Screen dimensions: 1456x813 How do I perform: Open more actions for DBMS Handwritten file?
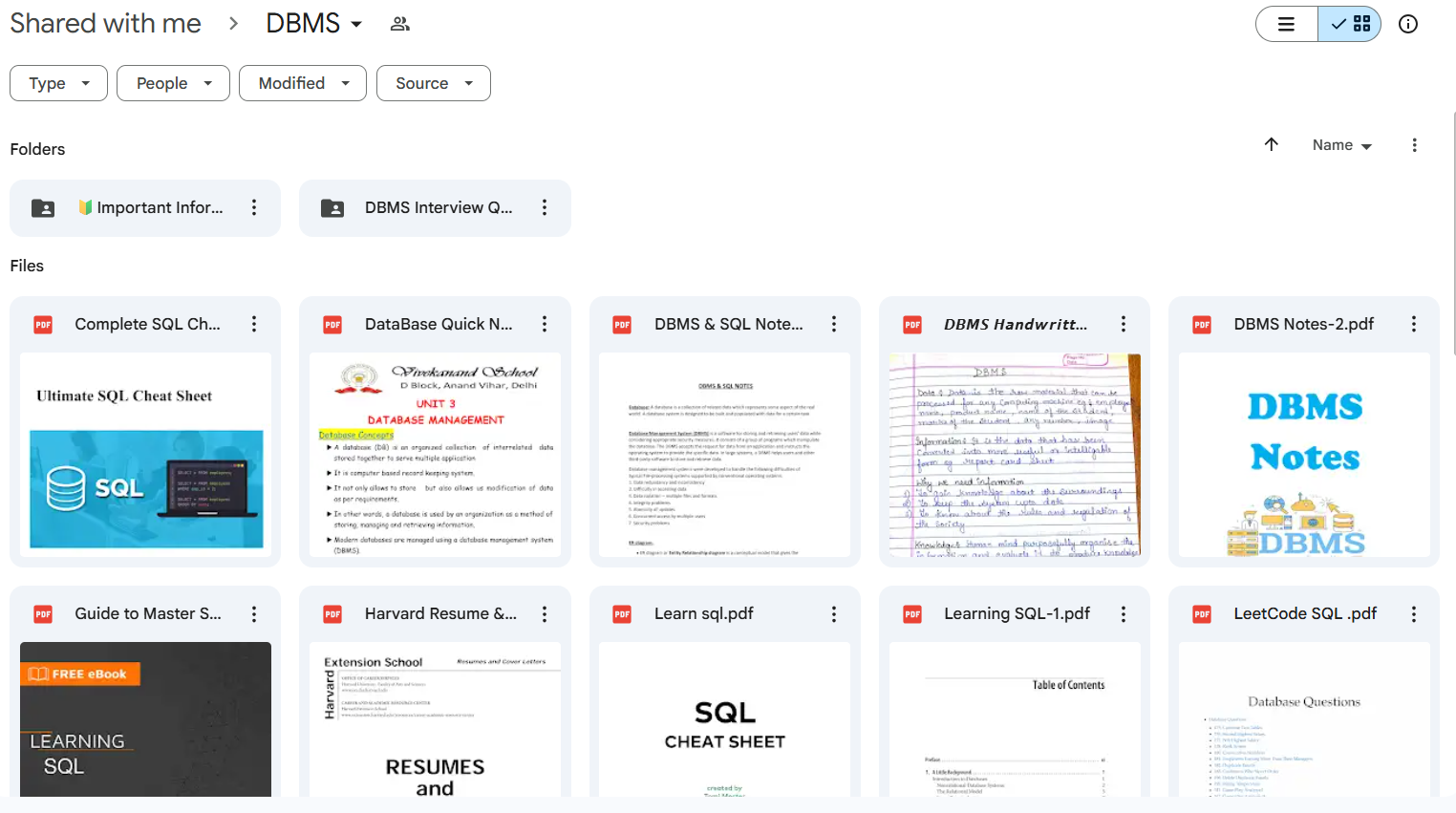click(1123, 324)
